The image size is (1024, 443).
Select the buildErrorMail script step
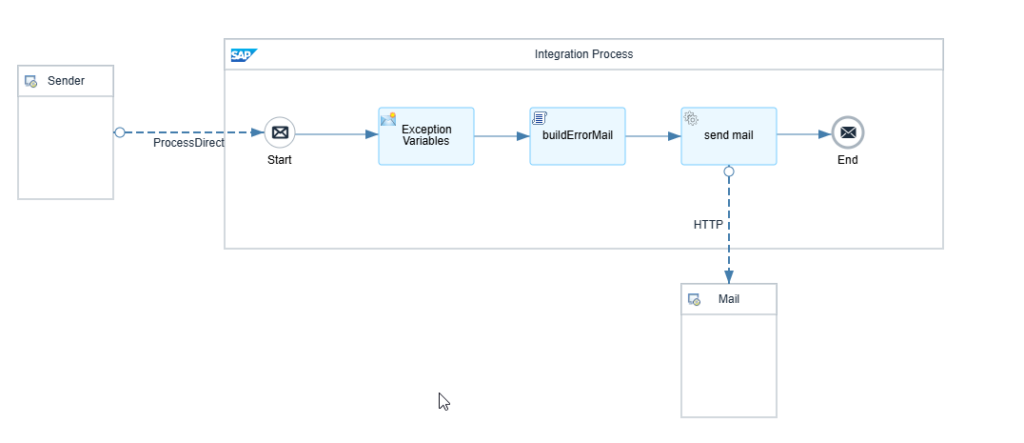577,136
